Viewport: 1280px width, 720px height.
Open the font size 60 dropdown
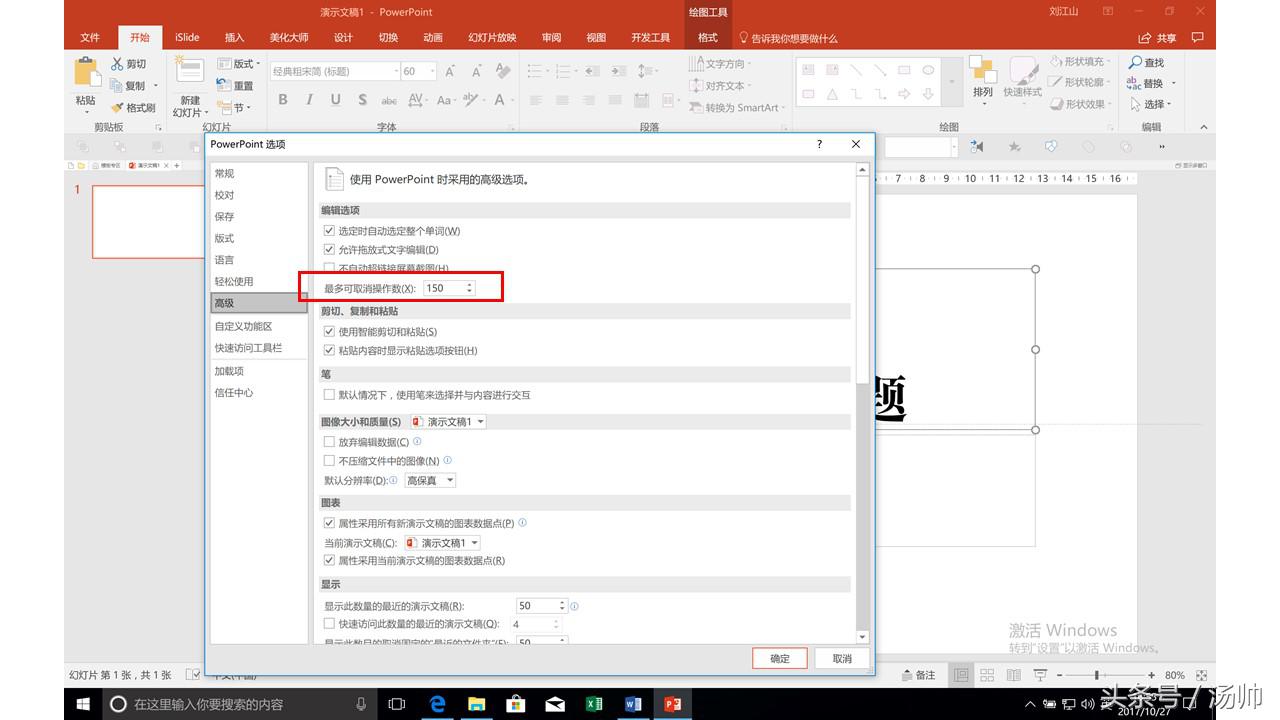(x=432, y=72)
